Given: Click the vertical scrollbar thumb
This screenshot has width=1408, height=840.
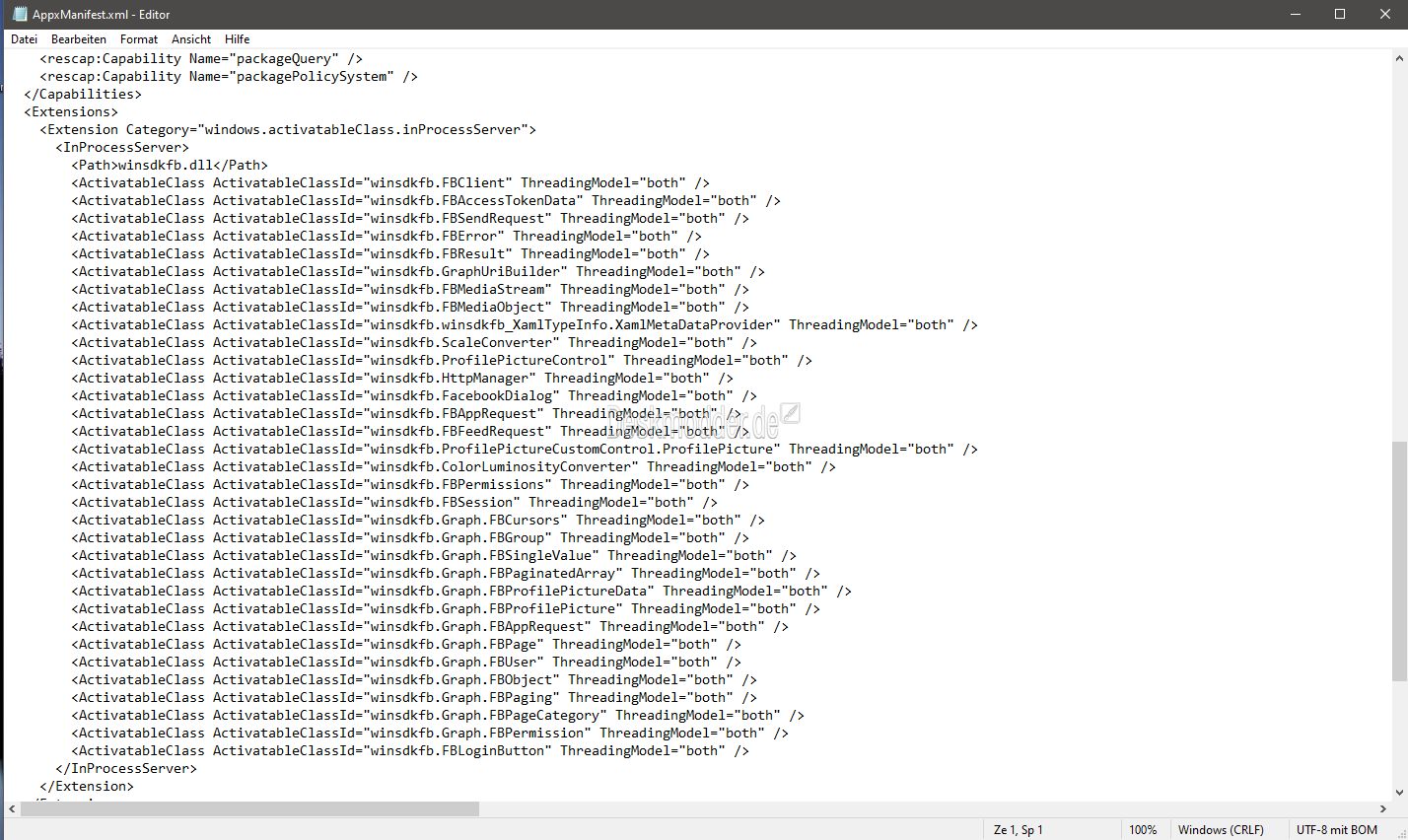Looking at the screenshot, I should point(1399,561).
